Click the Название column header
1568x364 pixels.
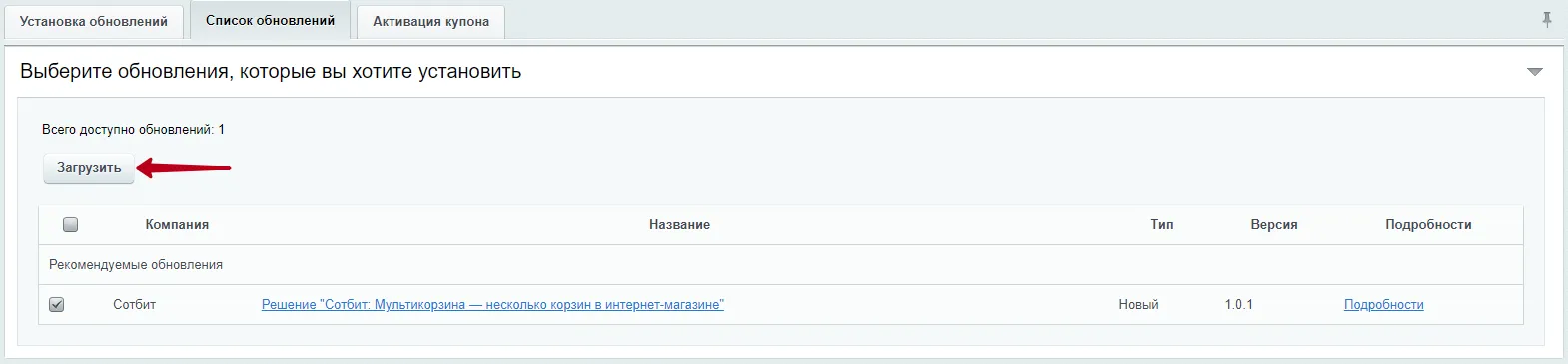click(x=679, y=225)
